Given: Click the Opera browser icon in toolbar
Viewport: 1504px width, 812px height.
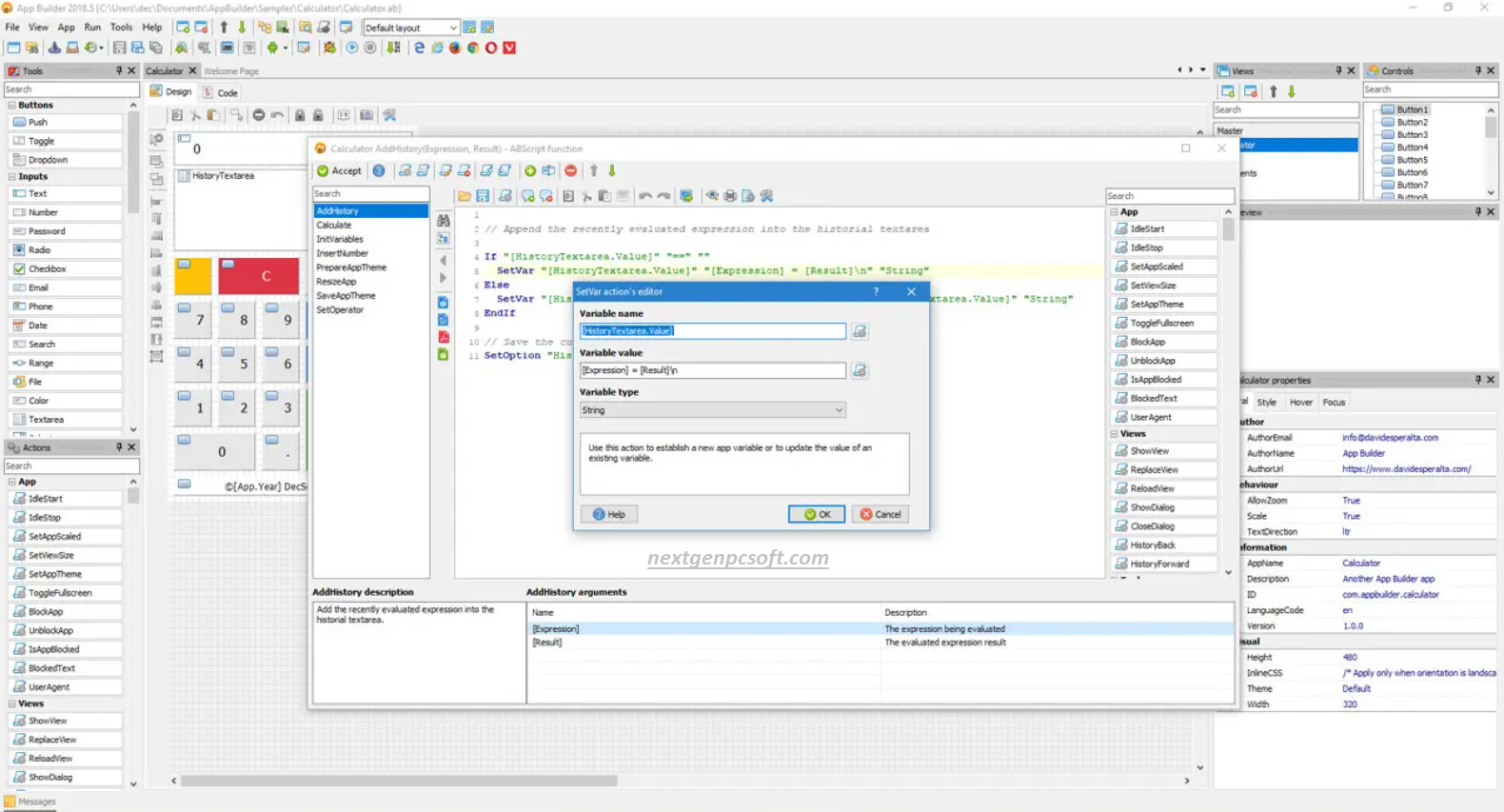Looking at the screenshot, I should [x=491, y=48].
